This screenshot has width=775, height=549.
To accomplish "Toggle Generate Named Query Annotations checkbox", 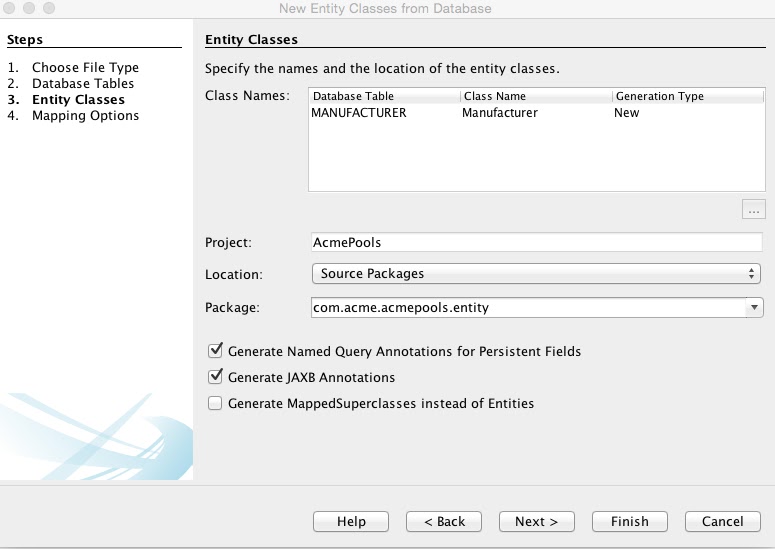I will [x=214, y=352].
